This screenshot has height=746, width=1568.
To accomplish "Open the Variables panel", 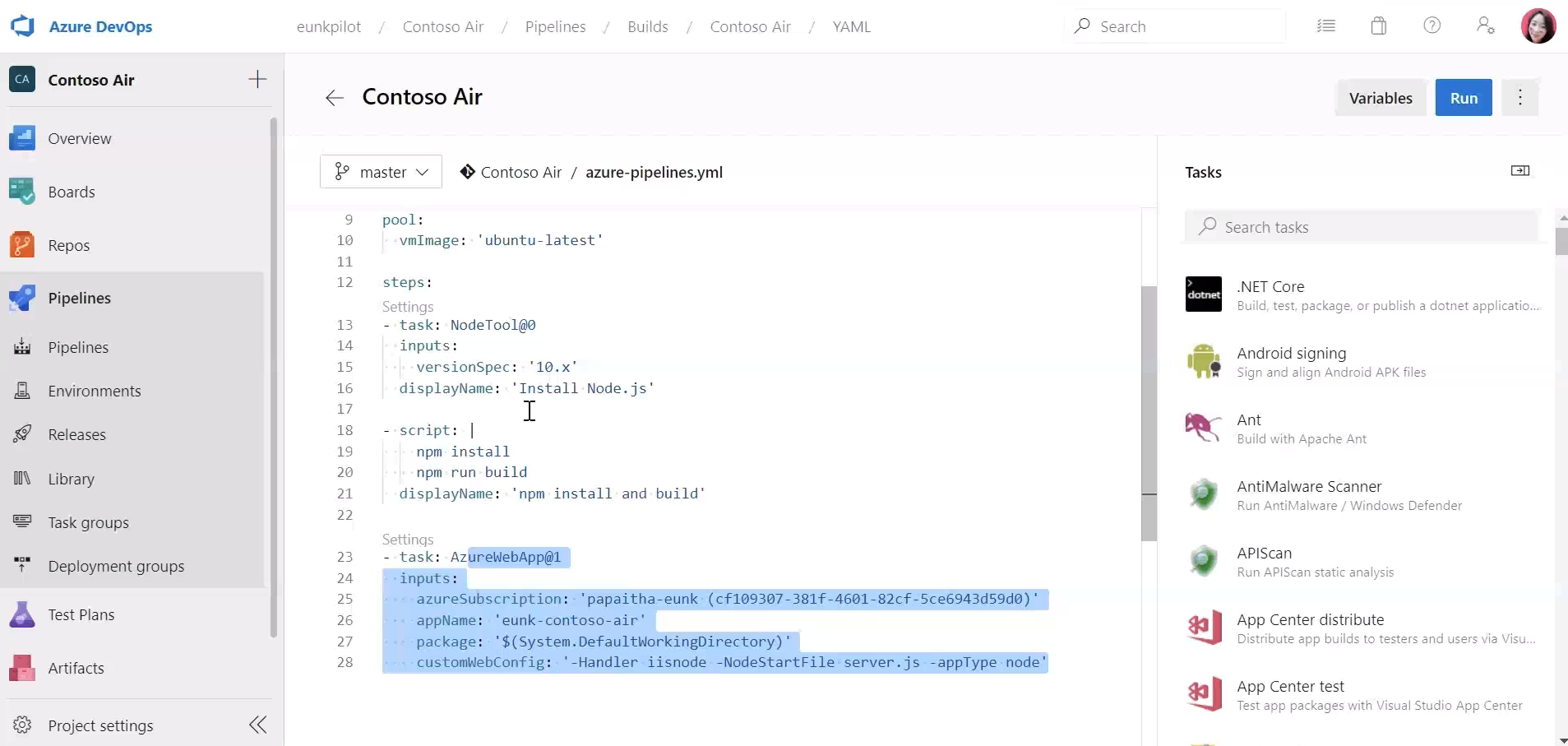I will coord(1381,98).
